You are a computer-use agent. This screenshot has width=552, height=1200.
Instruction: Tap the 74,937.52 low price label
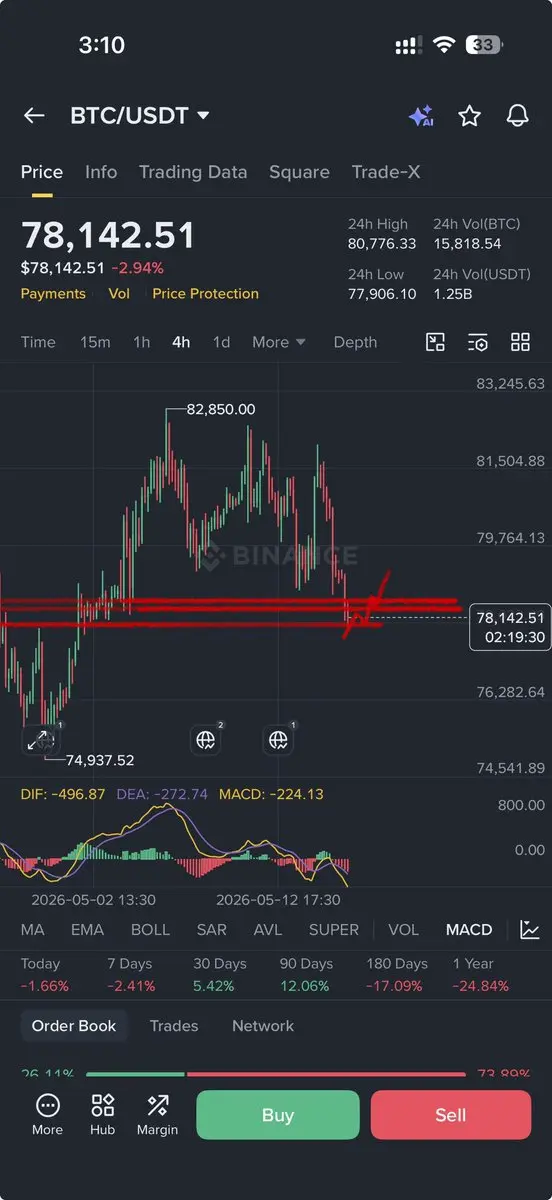click(100, 760)
